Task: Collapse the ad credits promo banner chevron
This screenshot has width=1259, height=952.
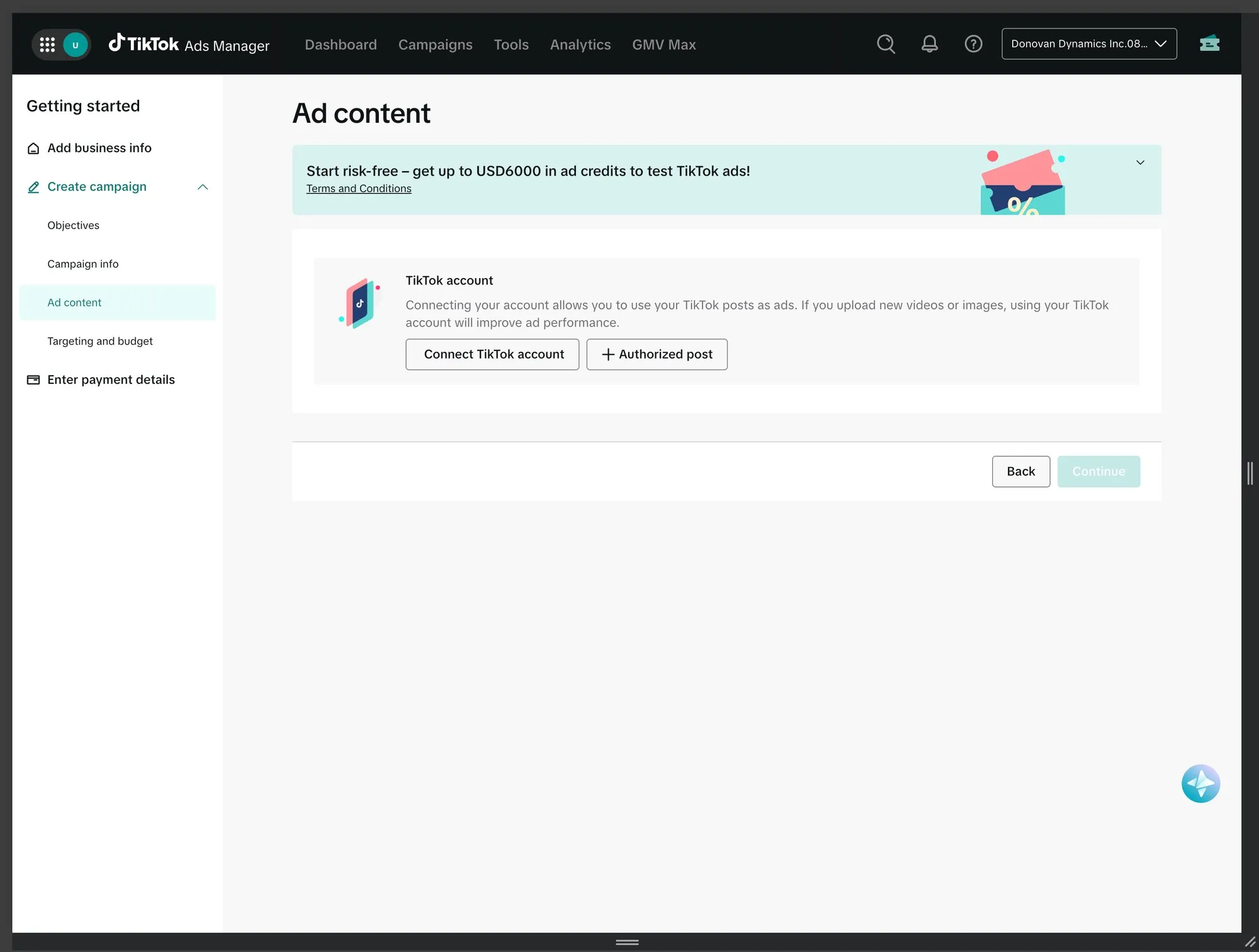Action: 1140,162
